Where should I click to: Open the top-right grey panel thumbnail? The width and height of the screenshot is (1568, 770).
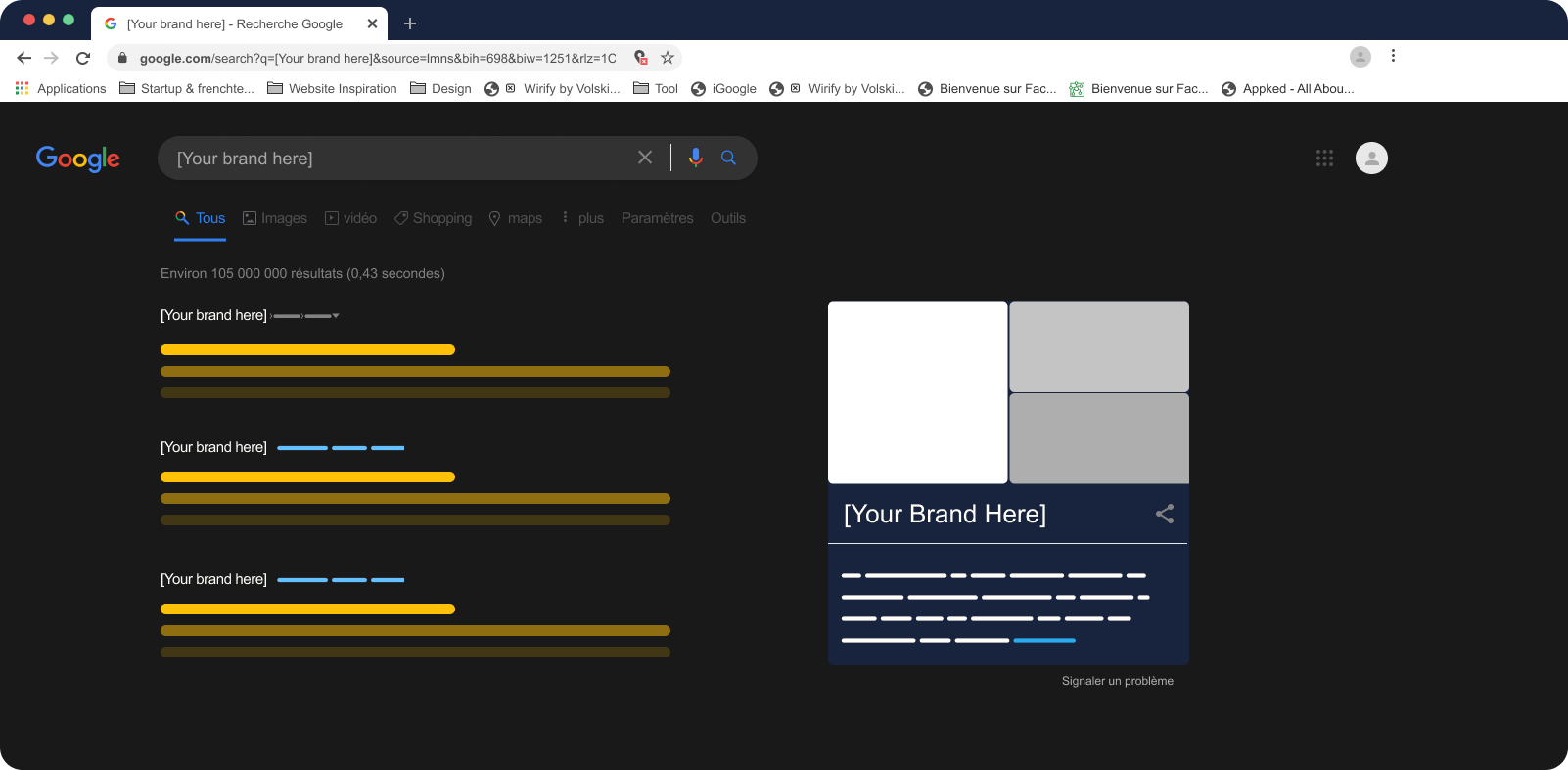(1099, 346)
